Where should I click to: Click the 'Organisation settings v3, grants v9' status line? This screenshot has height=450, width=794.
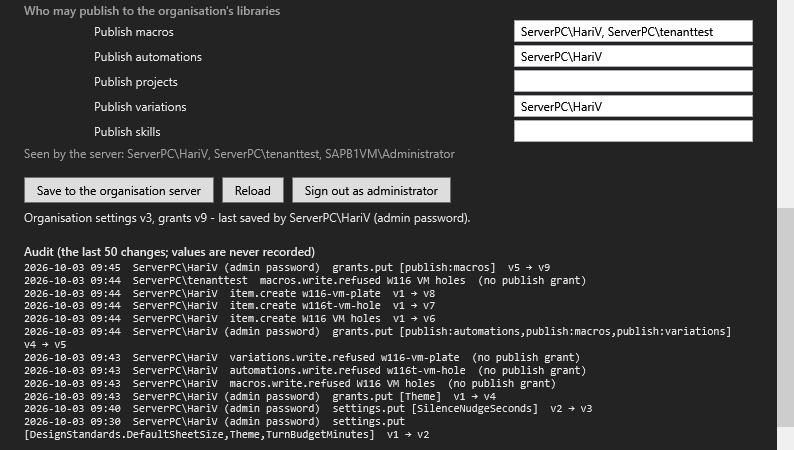247,218
